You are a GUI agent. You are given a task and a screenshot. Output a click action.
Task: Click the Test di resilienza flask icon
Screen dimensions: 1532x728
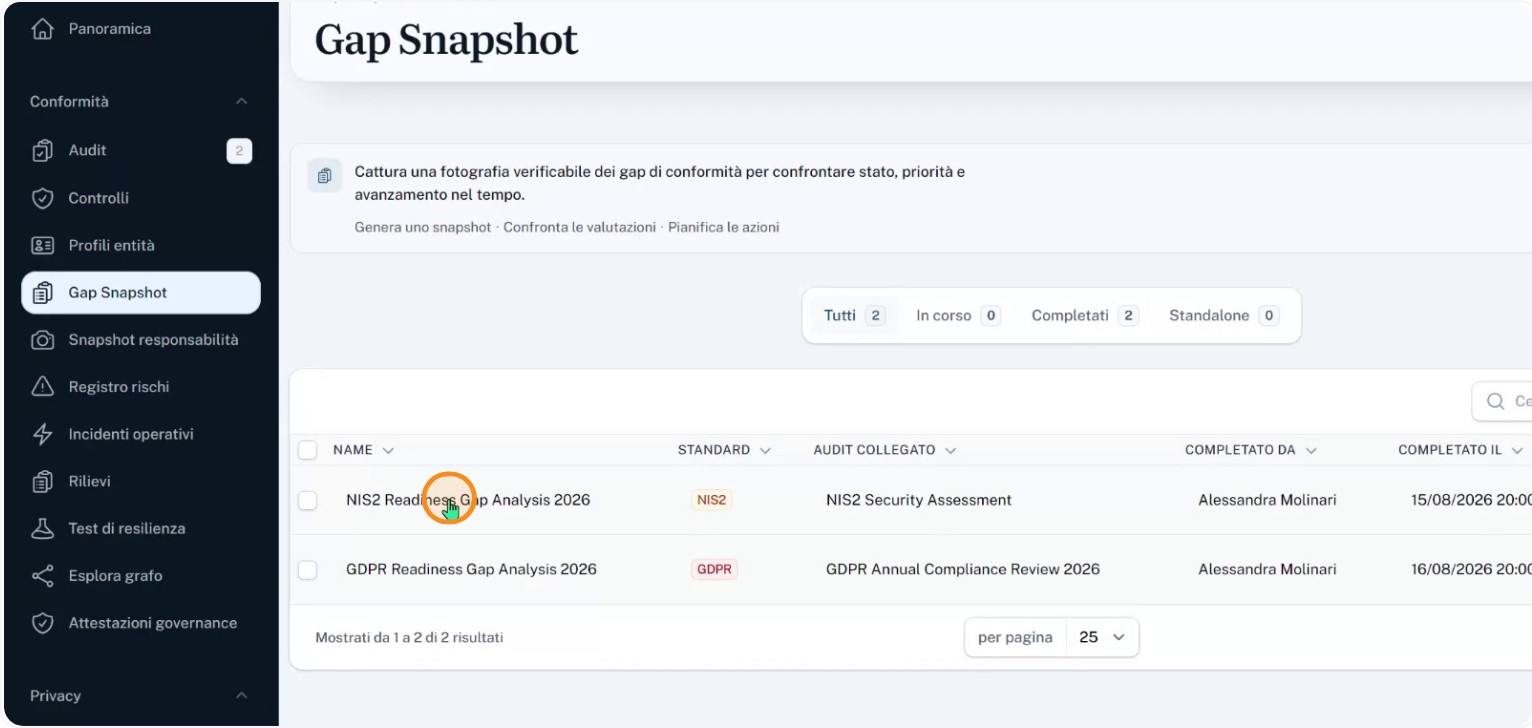42,529
